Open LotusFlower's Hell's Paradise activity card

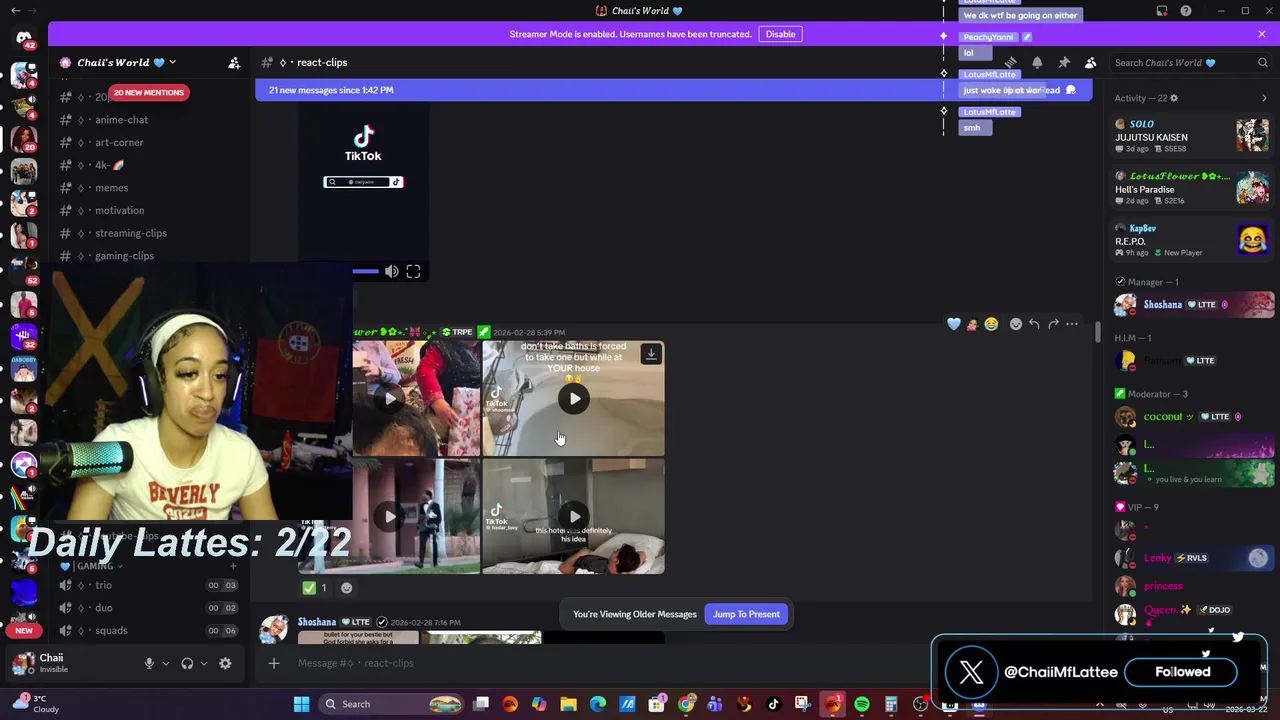pyautogui.click(x=1192, y=188)
